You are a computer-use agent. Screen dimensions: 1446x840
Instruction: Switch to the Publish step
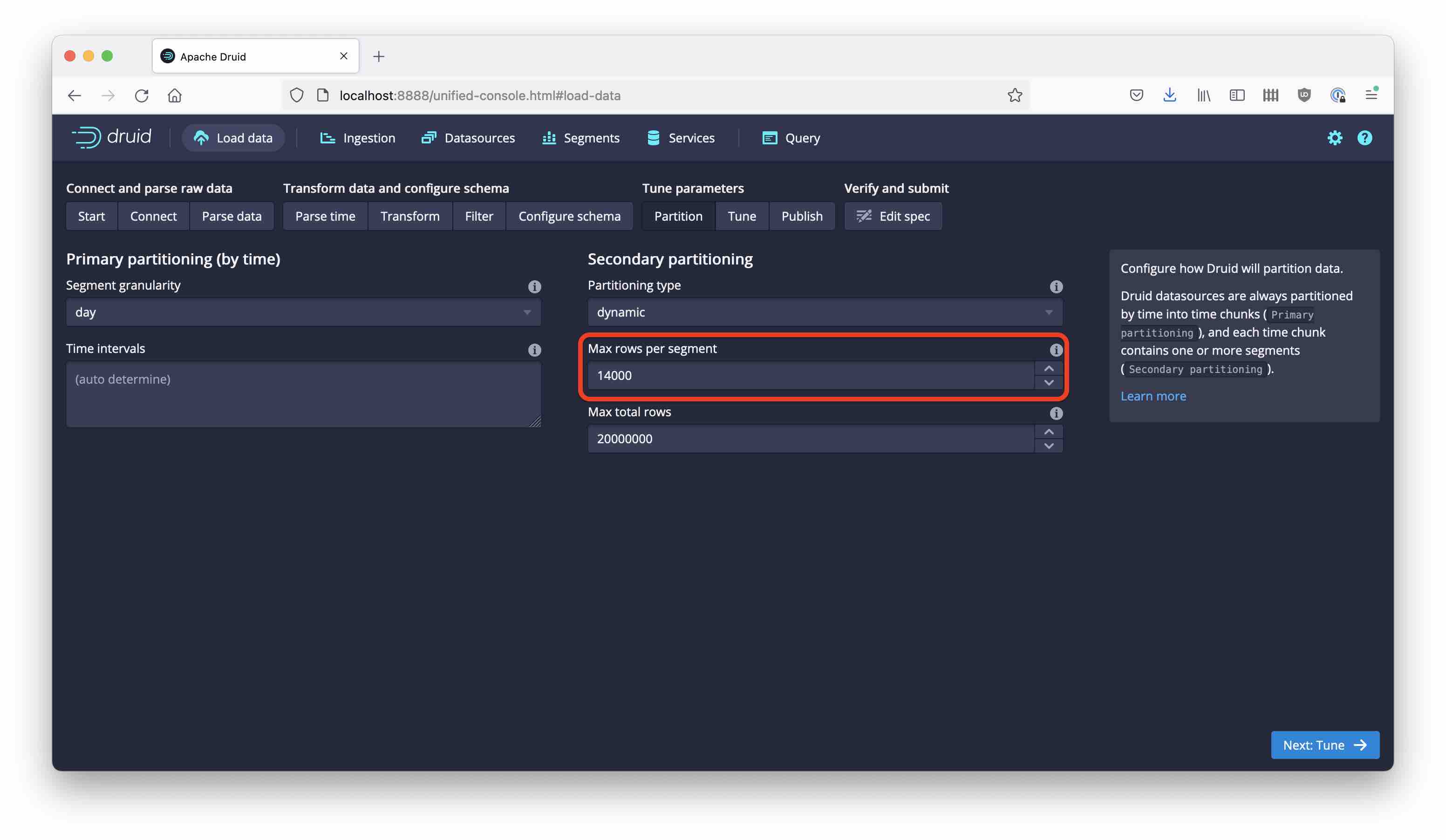[802, 216]
